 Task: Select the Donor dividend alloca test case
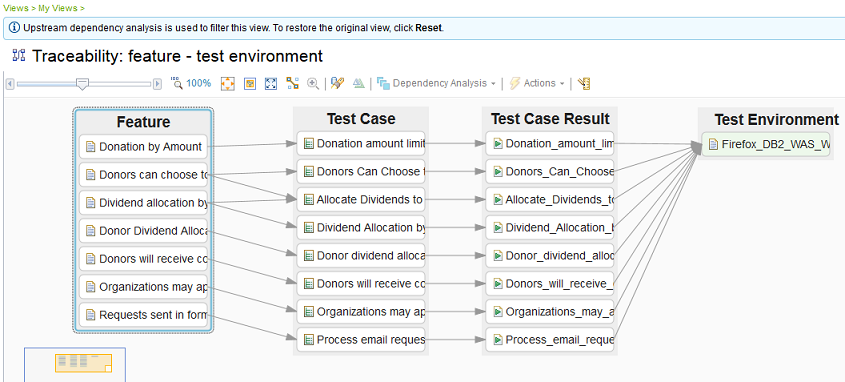(361, 255)
